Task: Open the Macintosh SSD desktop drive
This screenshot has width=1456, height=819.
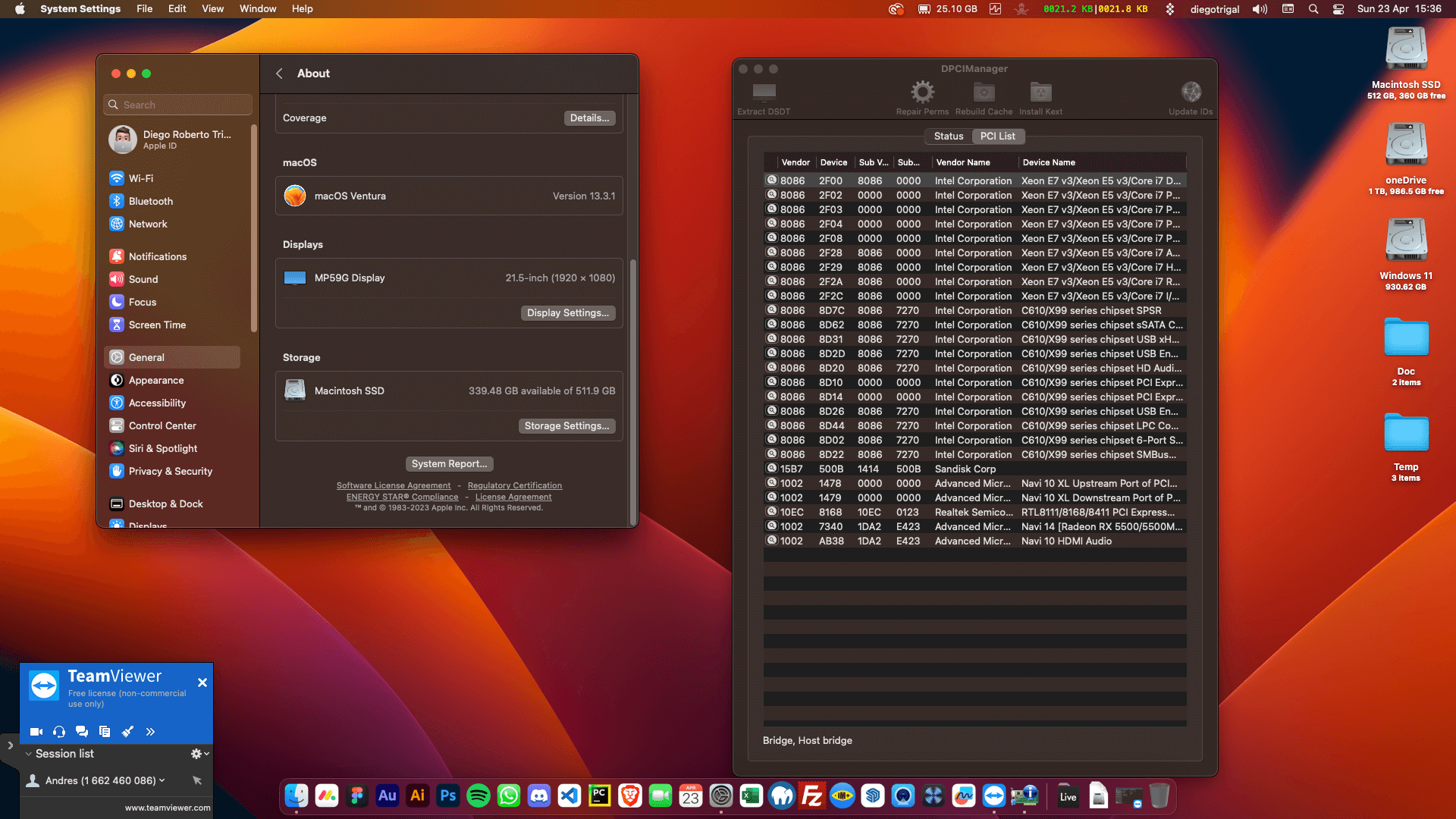Action: [x=1406, y=62]
